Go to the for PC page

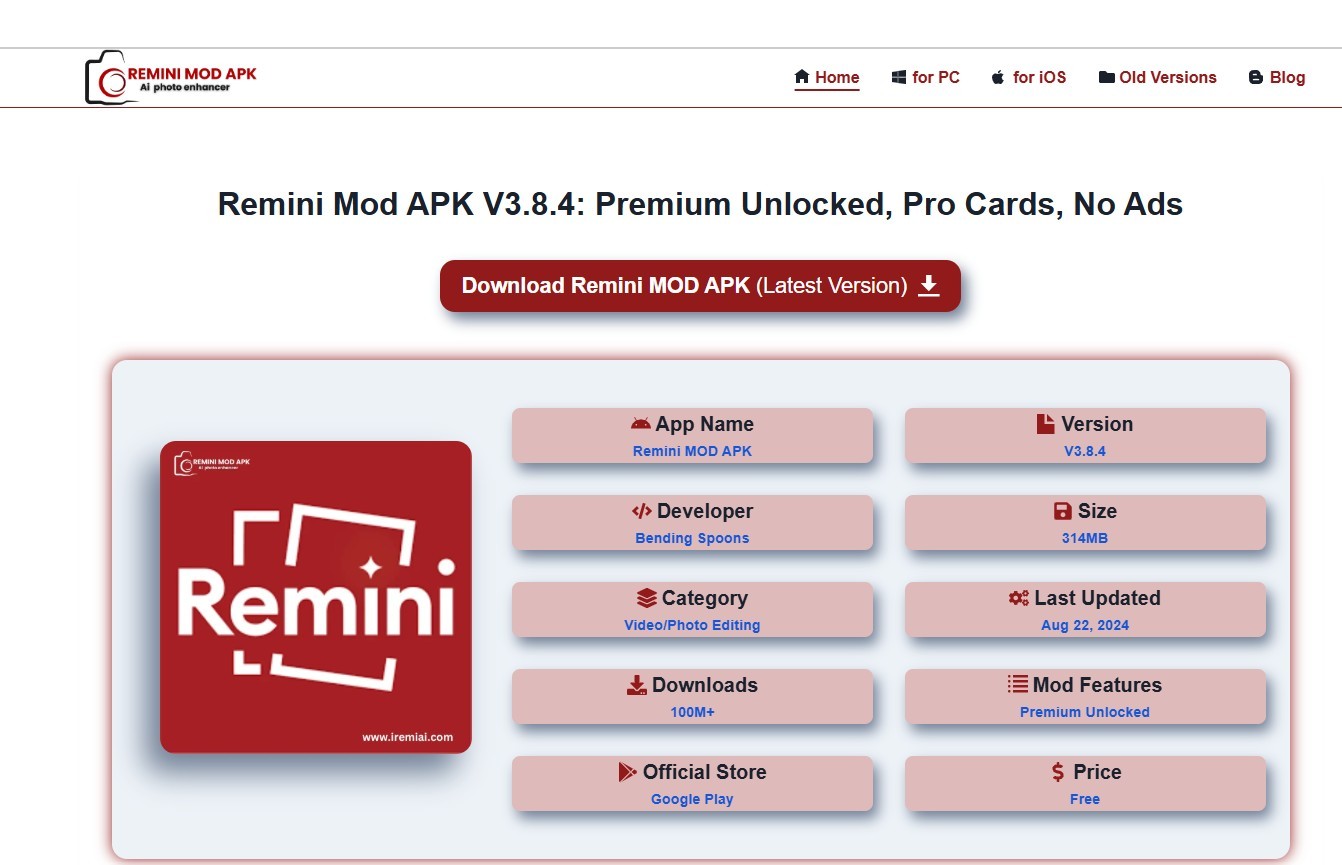(x=926, y=77)
